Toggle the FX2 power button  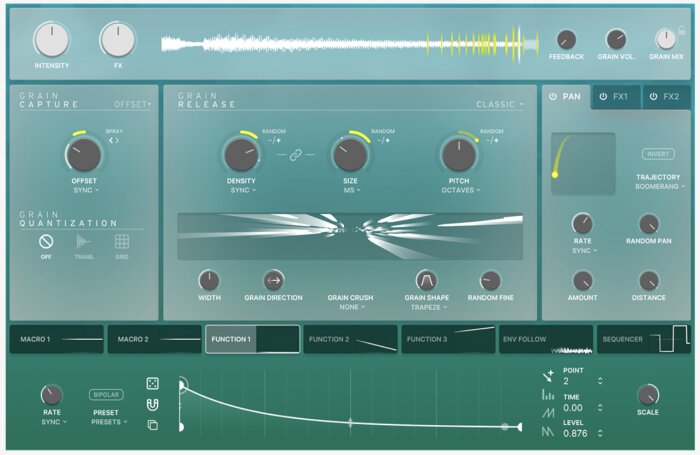653,96
